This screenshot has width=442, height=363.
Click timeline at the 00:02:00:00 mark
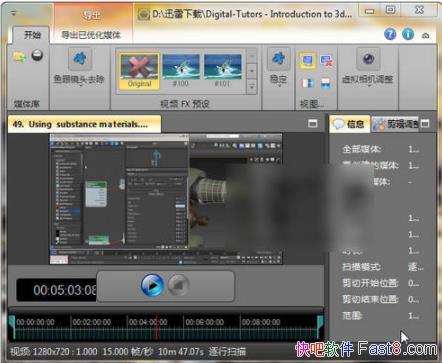(x=92, y=322)
